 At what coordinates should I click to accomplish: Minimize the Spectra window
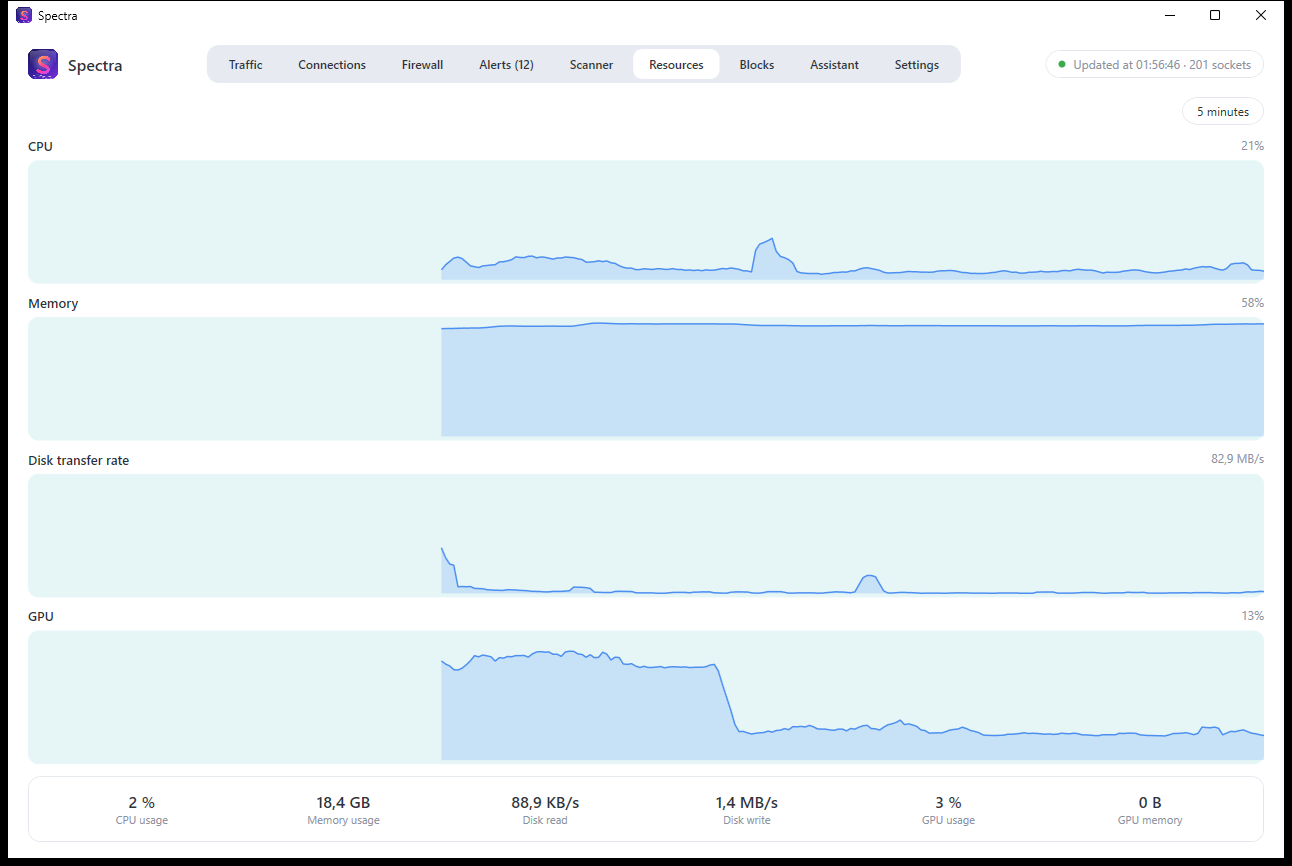pyautogui.click(x=1169, y=15)
